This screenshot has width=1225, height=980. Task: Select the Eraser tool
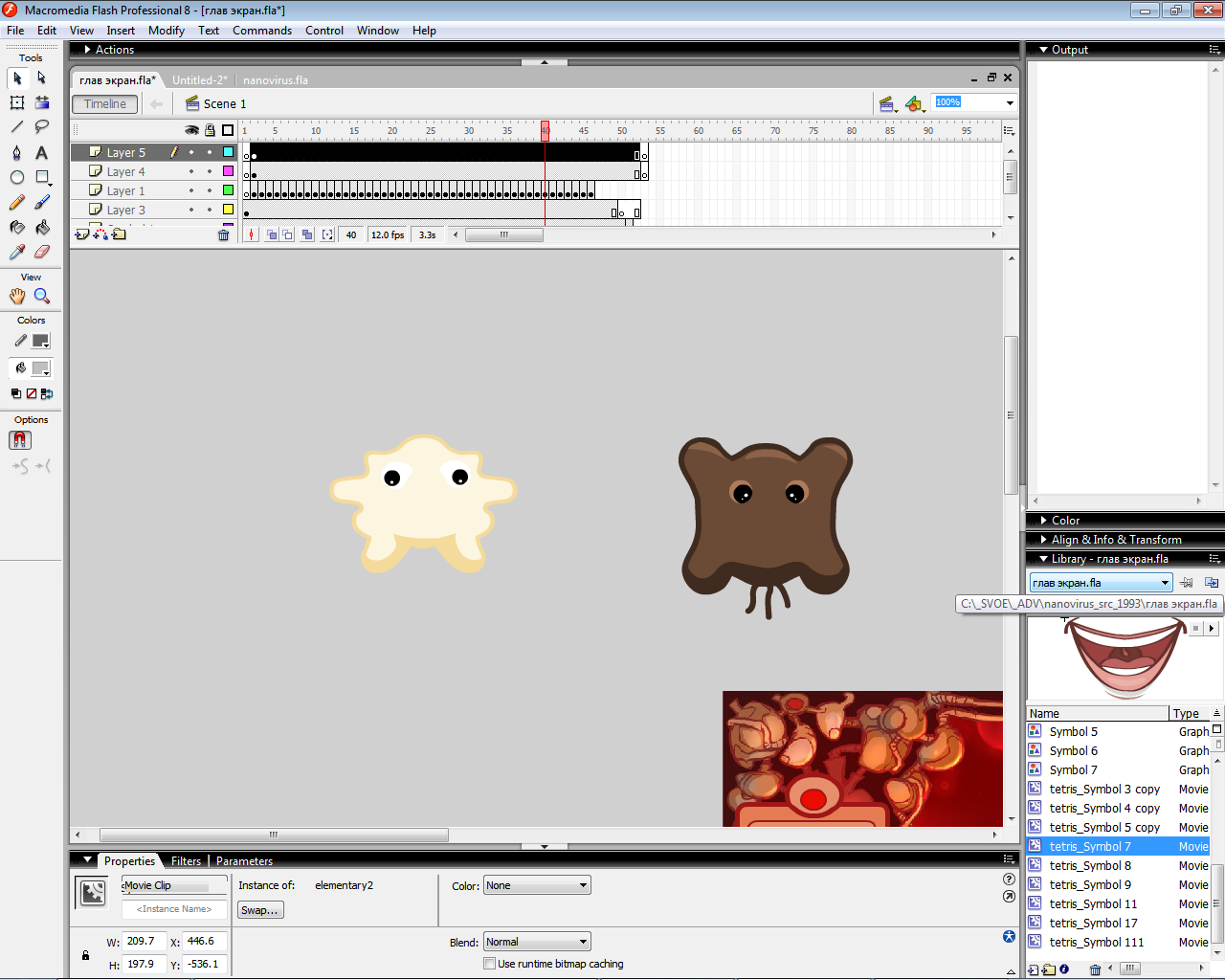(41, 252)
